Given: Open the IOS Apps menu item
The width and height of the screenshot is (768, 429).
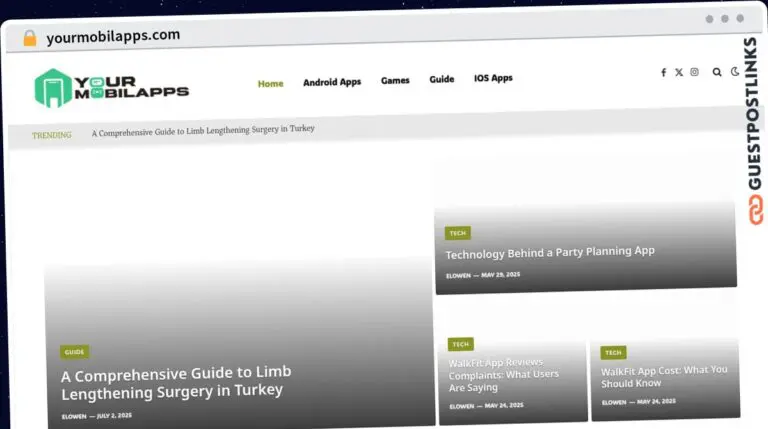Looking at the screenshot, I should coord(493,78).
